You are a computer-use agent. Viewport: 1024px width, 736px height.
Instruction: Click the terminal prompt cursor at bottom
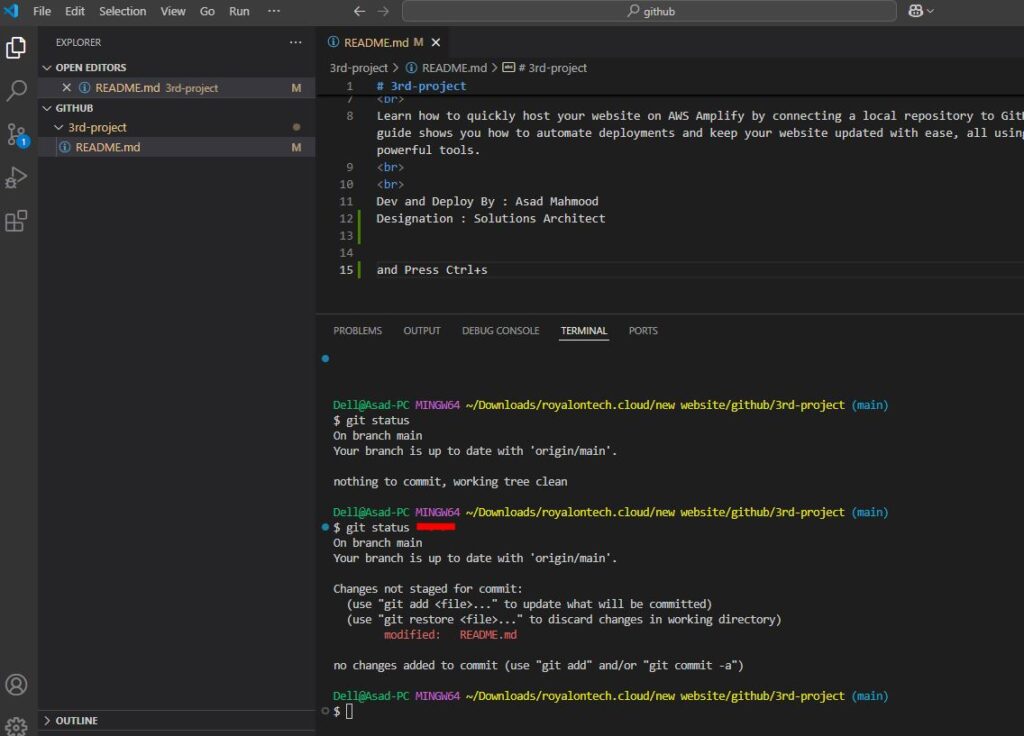click(x=349, y=711)
